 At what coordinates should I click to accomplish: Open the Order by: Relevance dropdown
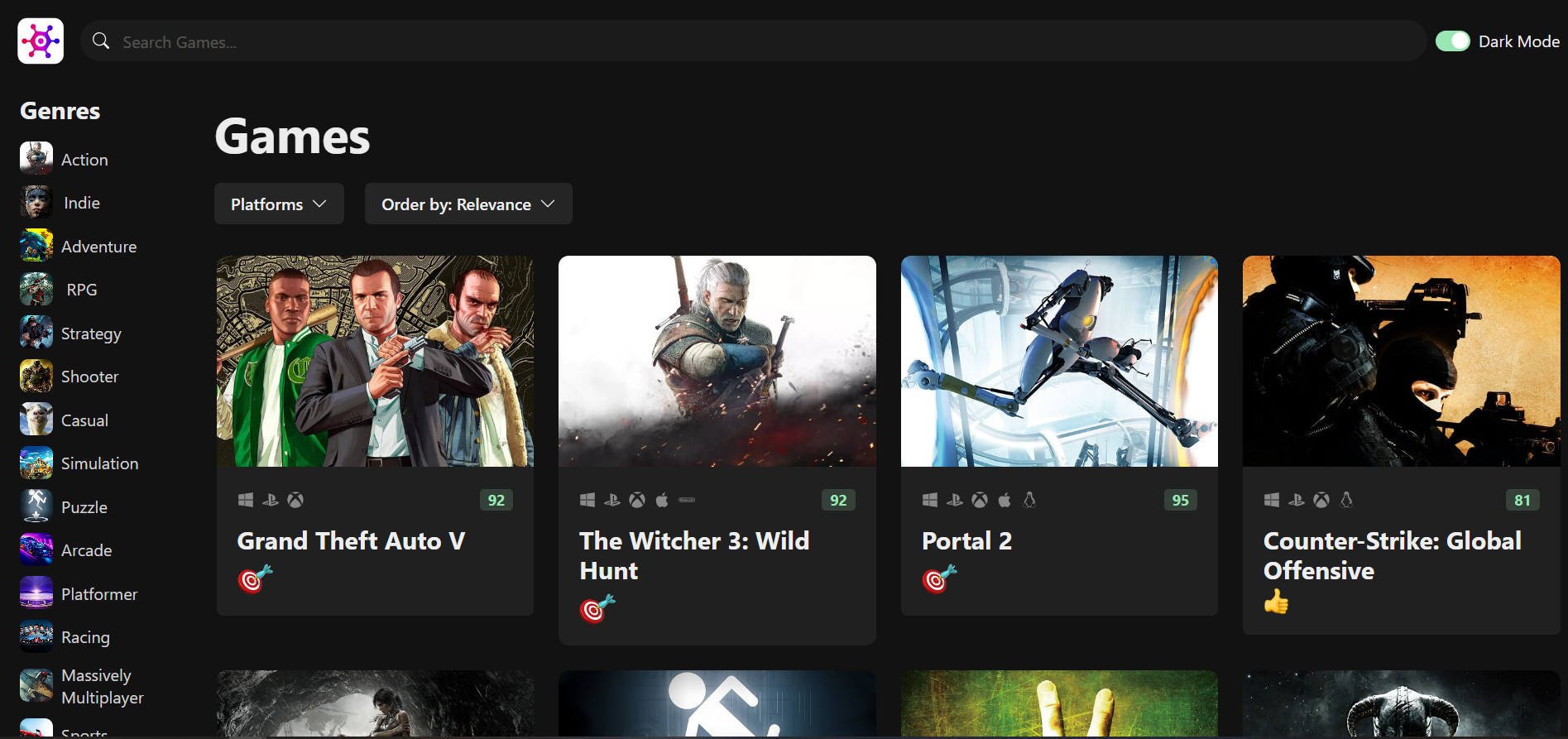point(468,204)
